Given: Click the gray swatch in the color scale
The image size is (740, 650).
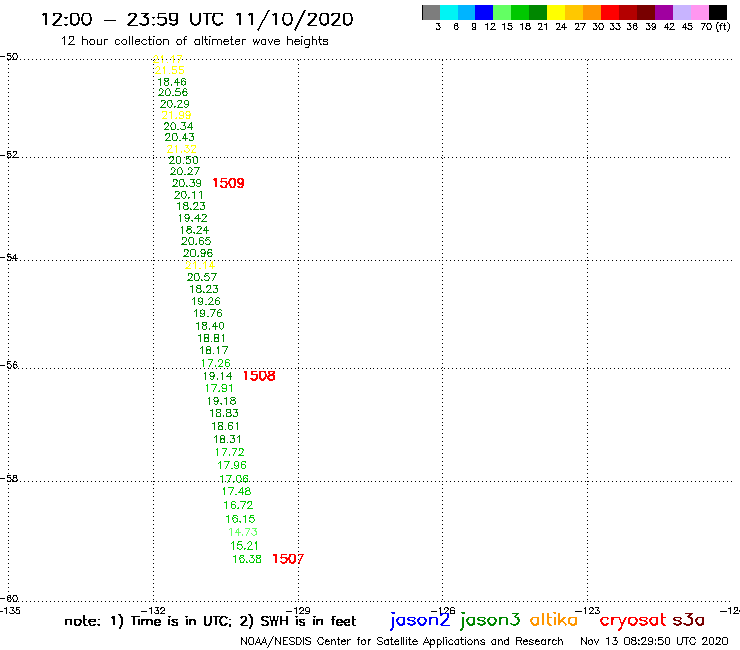Looking at the screenshot, I should point(431,12).
